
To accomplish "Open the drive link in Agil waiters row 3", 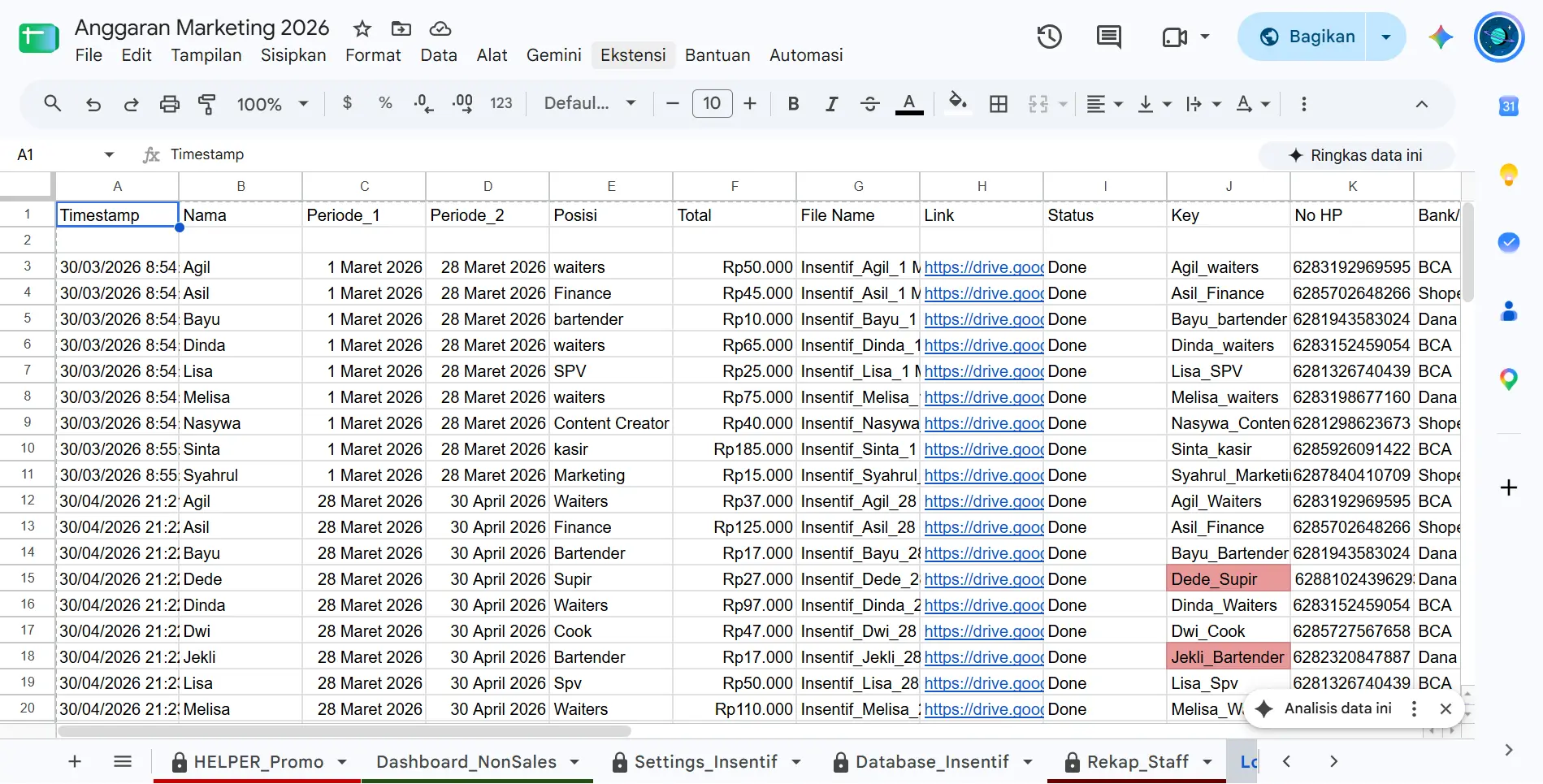I will coord(983,267).
